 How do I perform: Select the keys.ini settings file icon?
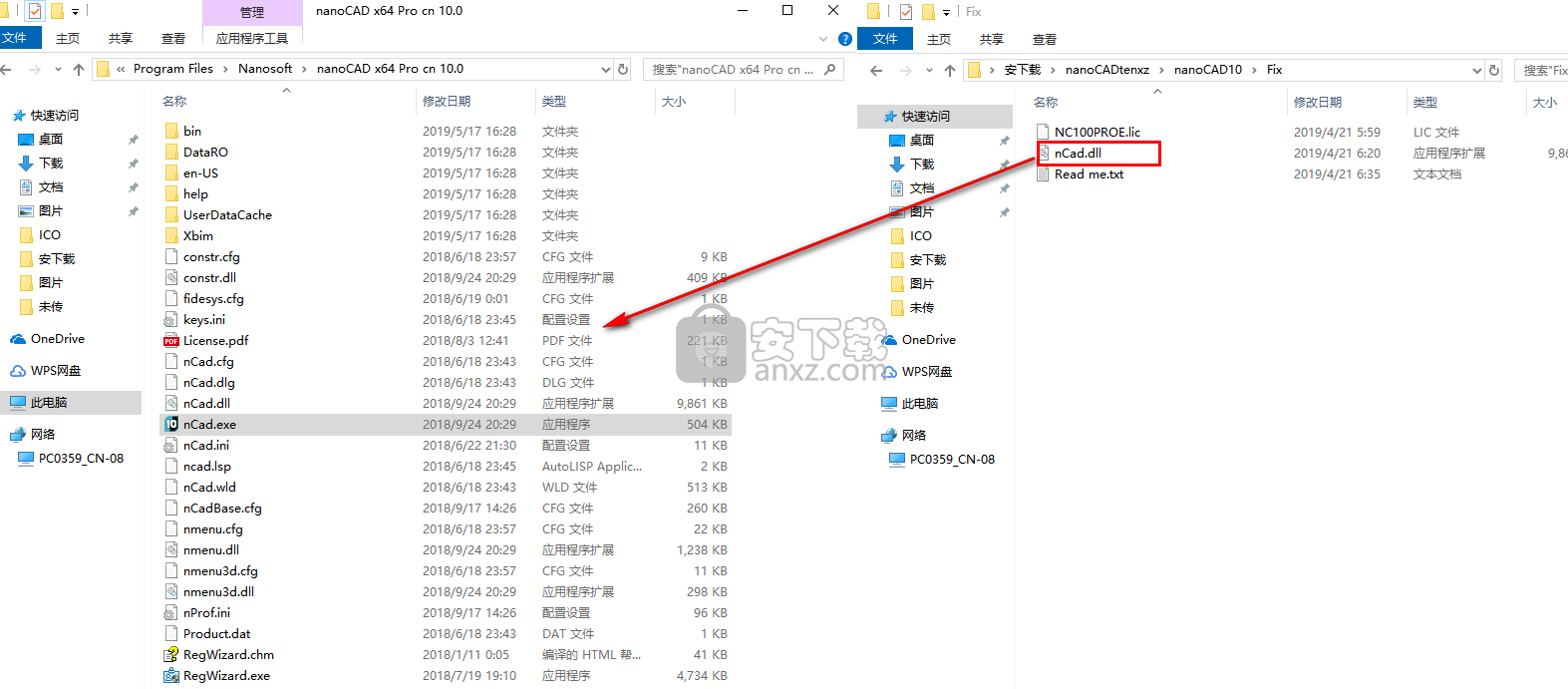tap(171, 320)
